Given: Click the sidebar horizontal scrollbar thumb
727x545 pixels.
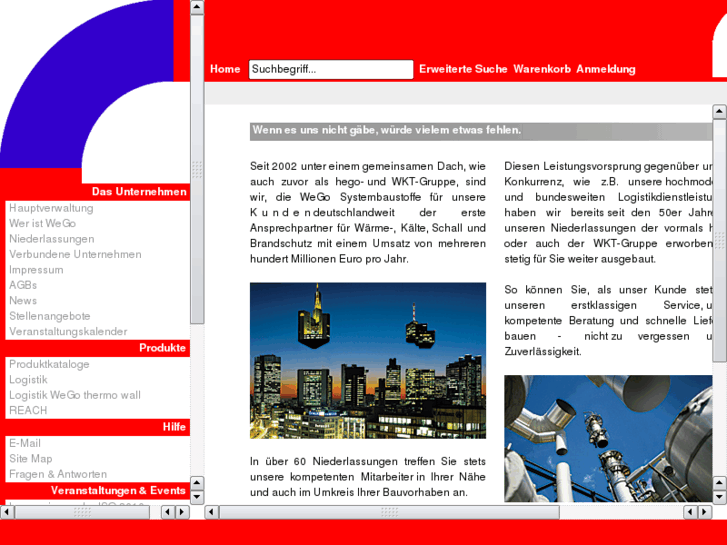Looking at the screenshot, I should tap(82, 512).
